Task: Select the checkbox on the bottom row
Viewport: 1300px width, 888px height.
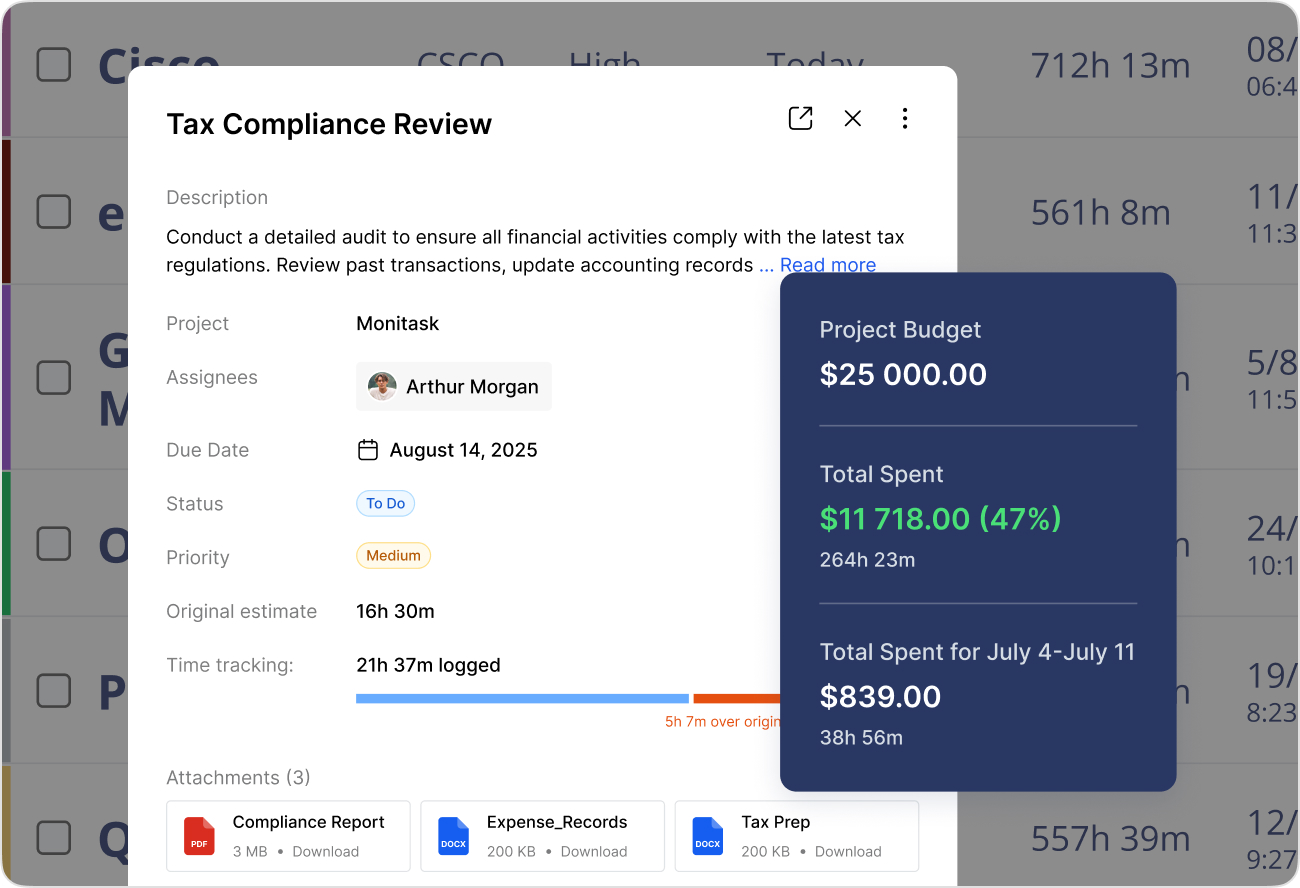Action: (x=53, y=838)
